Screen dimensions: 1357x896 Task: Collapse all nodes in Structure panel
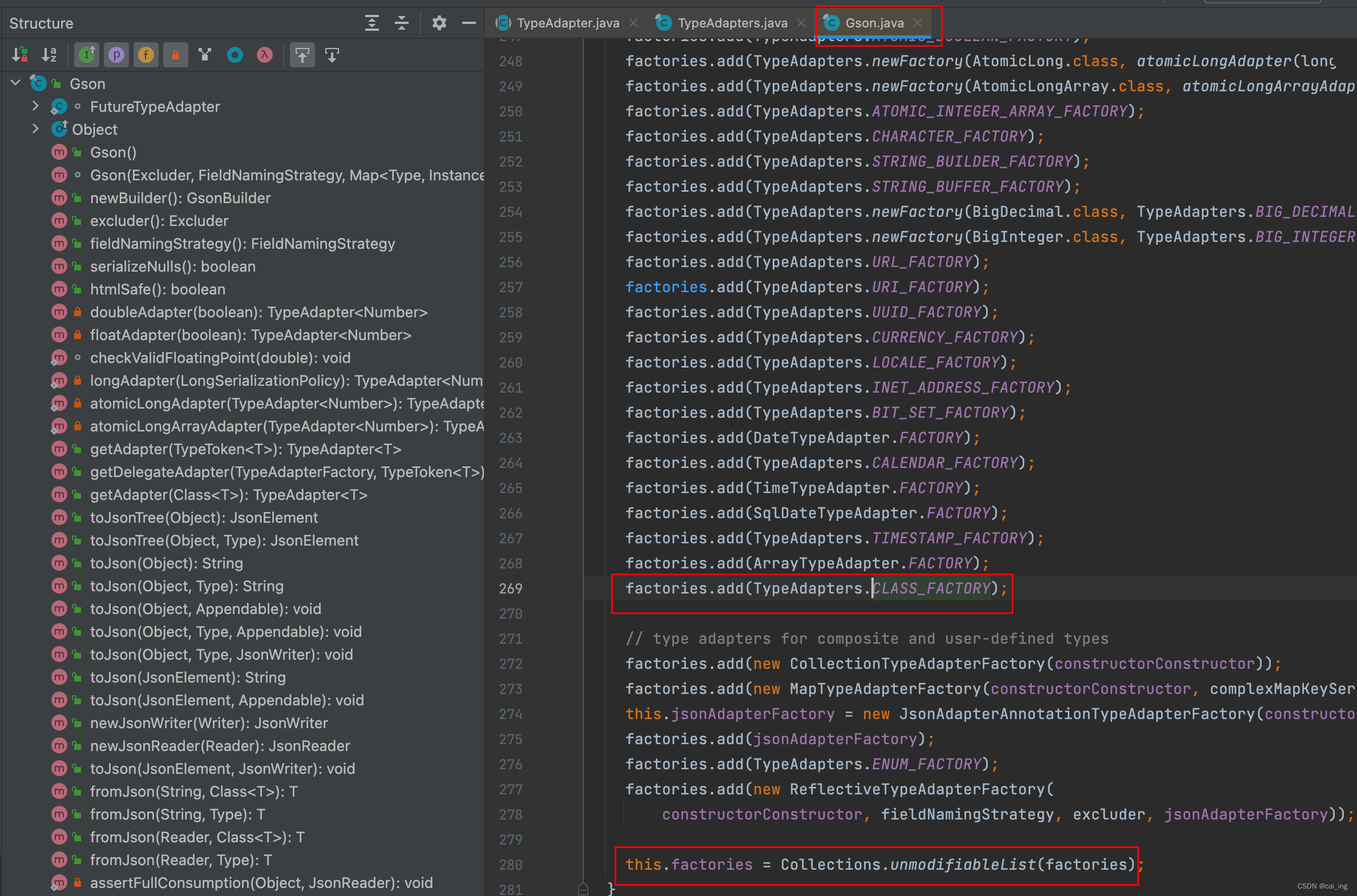(x=402, y=23)
